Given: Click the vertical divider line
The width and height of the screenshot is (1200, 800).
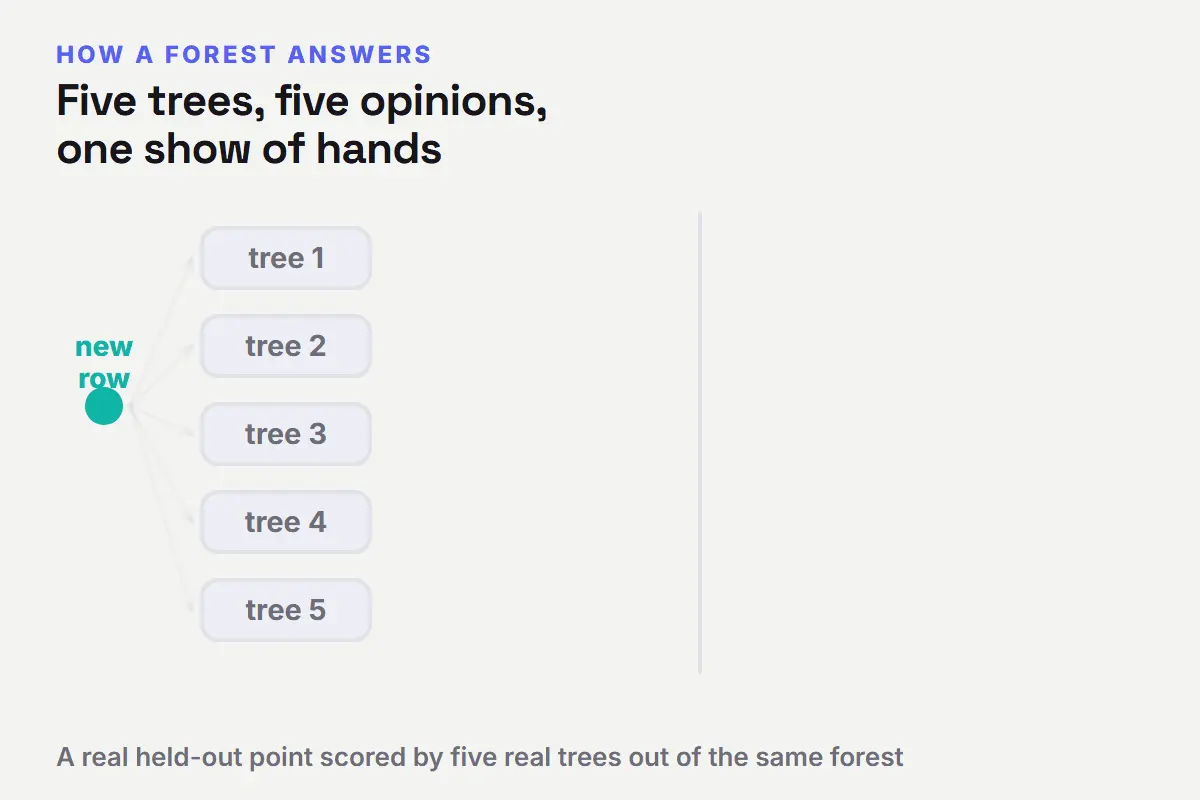Looking at the screenshot, I should [700, 442].
